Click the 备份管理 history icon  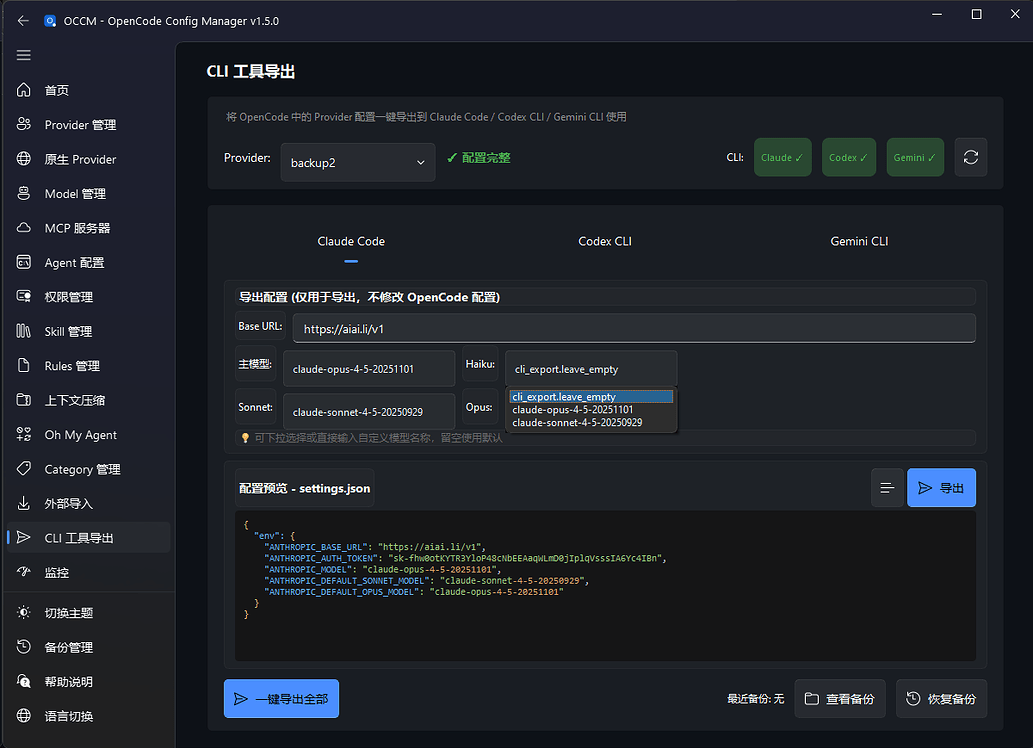click(x=24, y=647)
